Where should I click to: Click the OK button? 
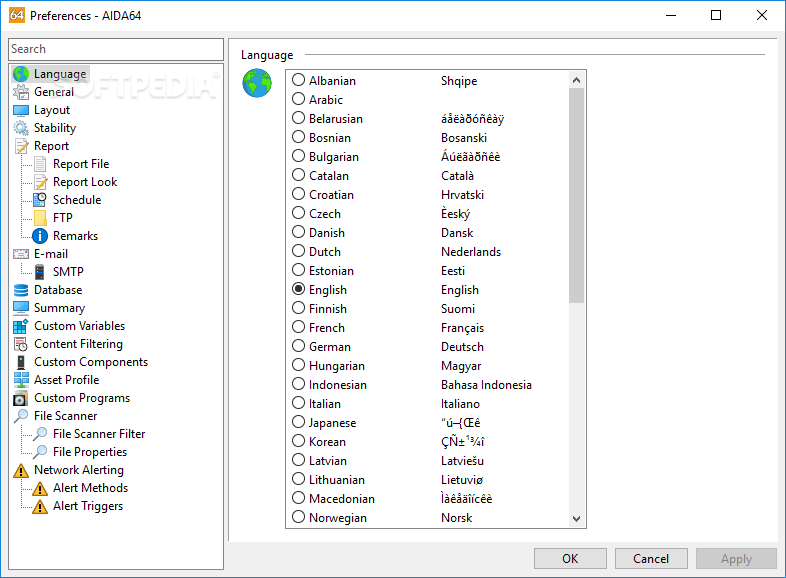[x=570, y=558]
